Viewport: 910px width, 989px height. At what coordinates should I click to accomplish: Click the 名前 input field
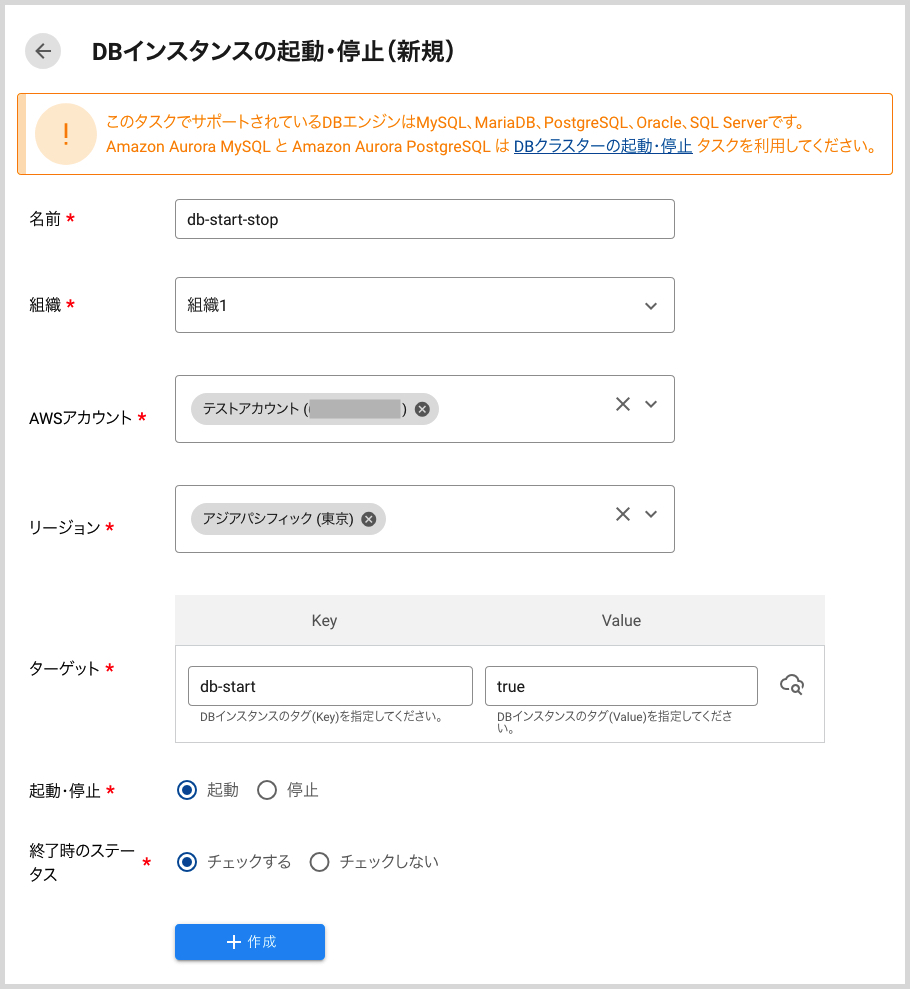tap(424, 219)
